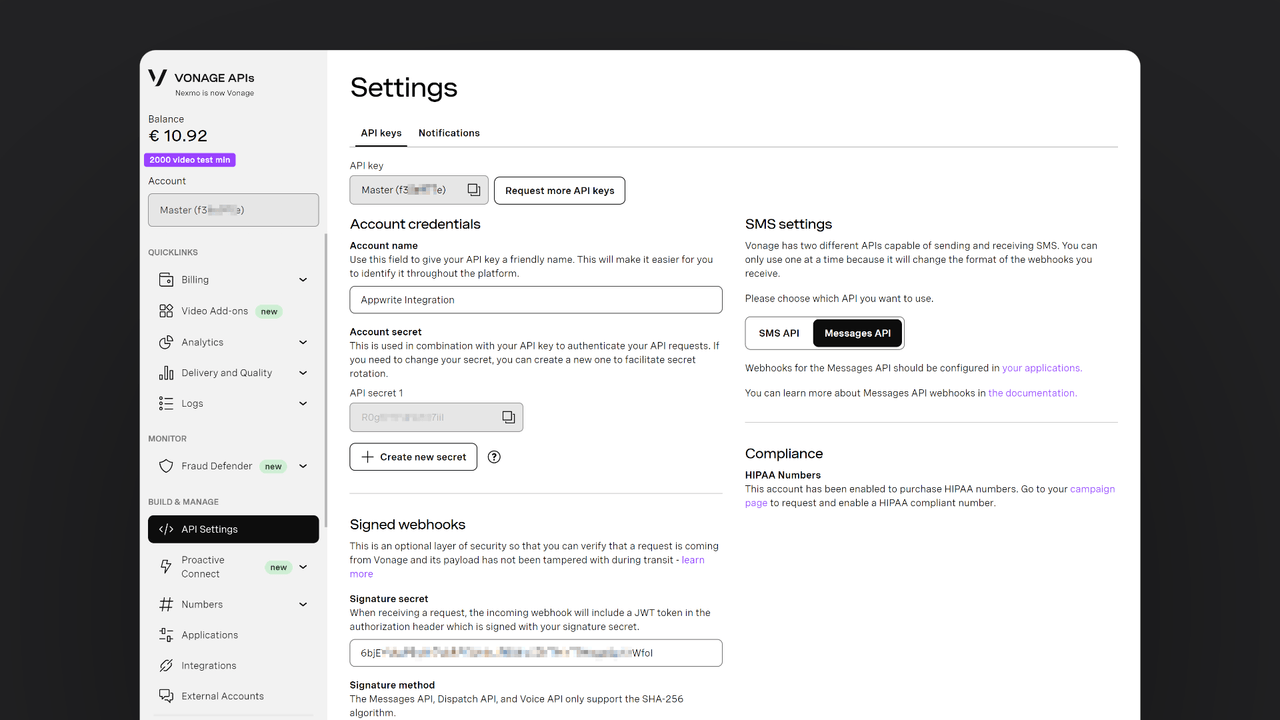Copy API secret 1 value
This screenshot has width=1280, height=720.
508,417
